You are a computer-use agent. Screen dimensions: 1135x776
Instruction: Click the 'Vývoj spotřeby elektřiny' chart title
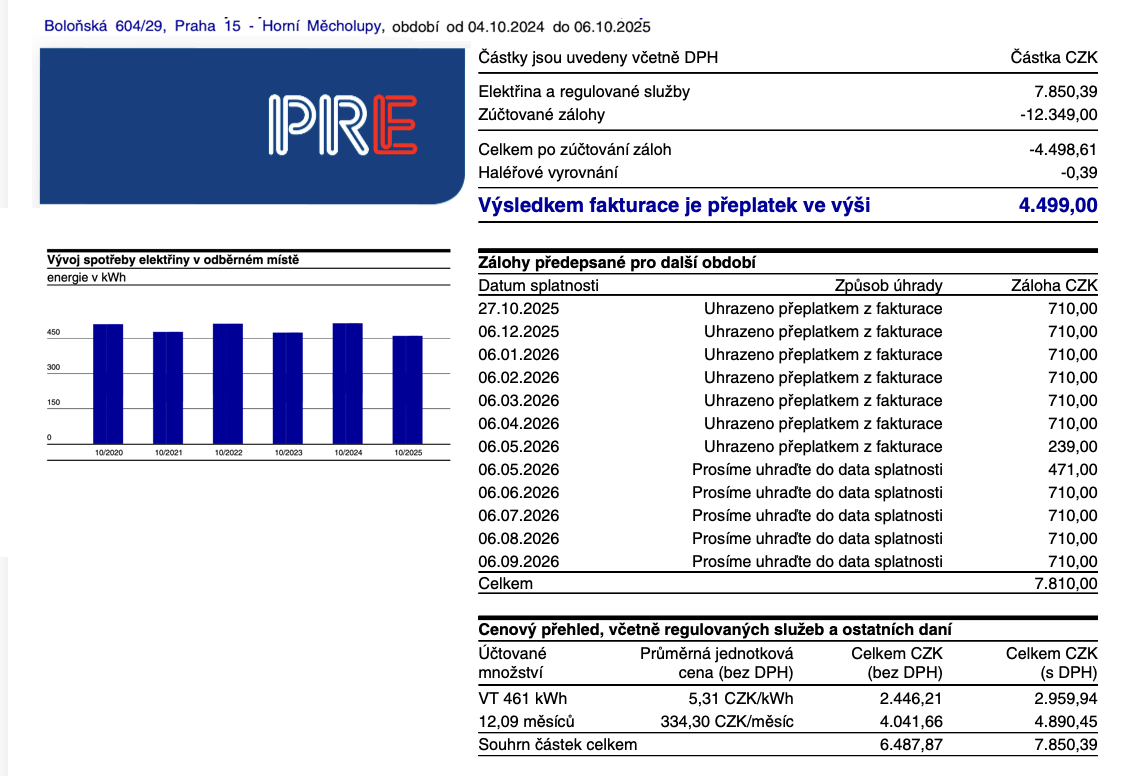(173, 260)
